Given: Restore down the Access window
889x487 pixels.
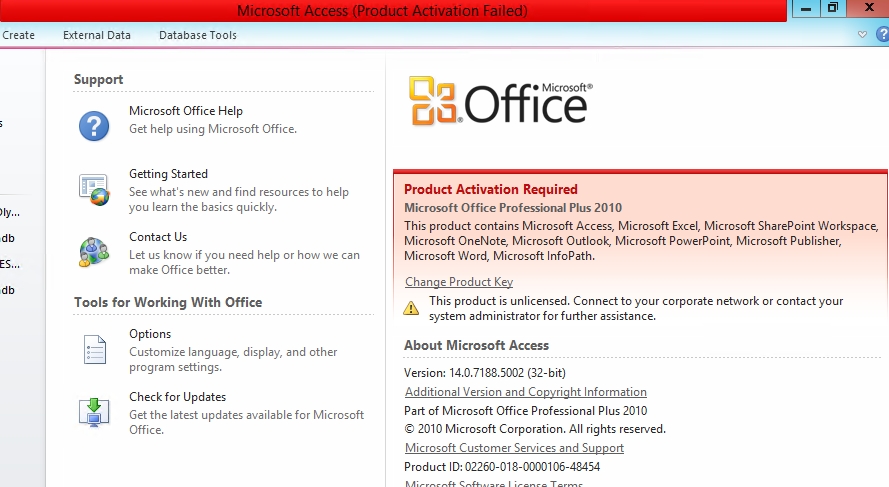Looking at the screenshot, I should [833, 8].
